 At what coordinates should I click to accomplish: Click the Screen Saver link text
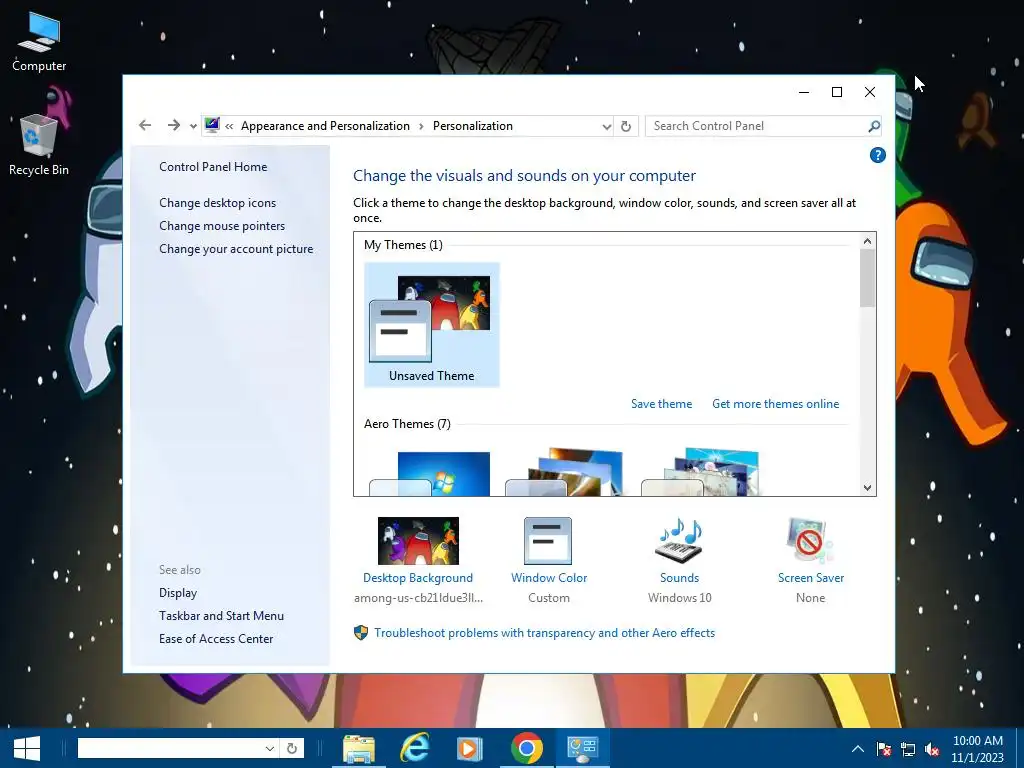point(810,578)
